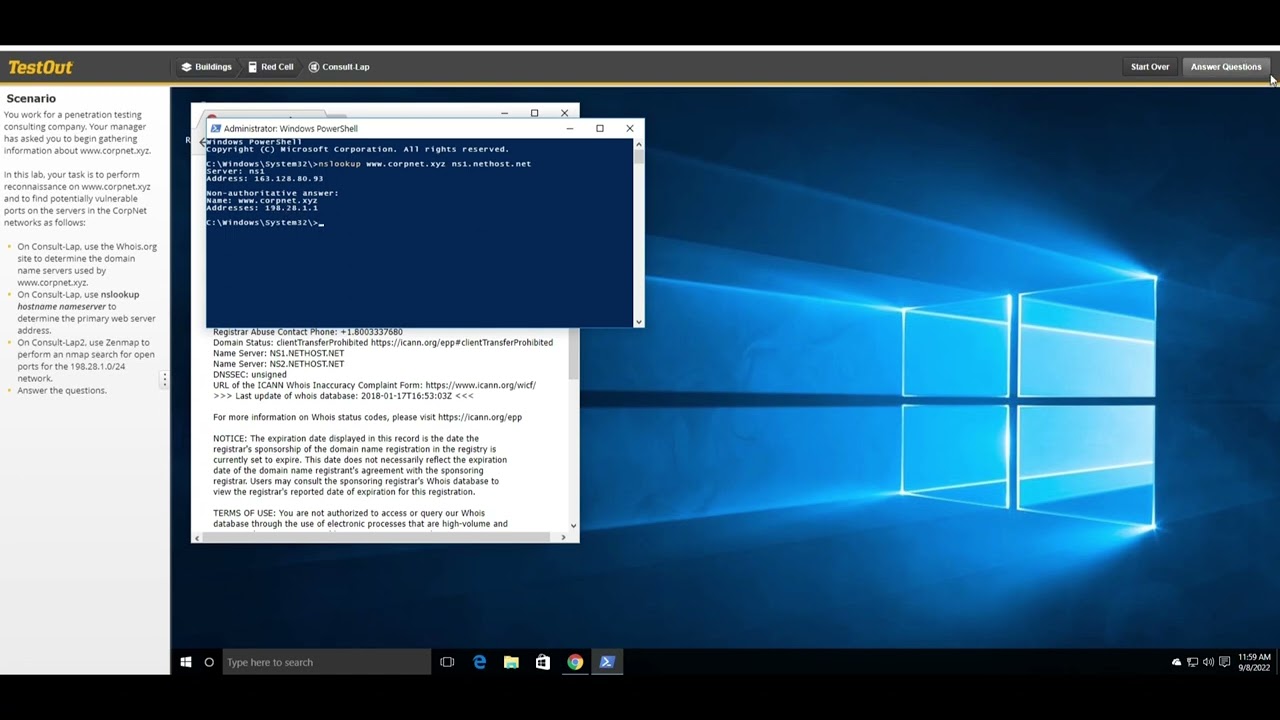Open Task View from the taskbar
Image resolution: width=1280 pixels, height=720 pixels.
tap(447, 662)
